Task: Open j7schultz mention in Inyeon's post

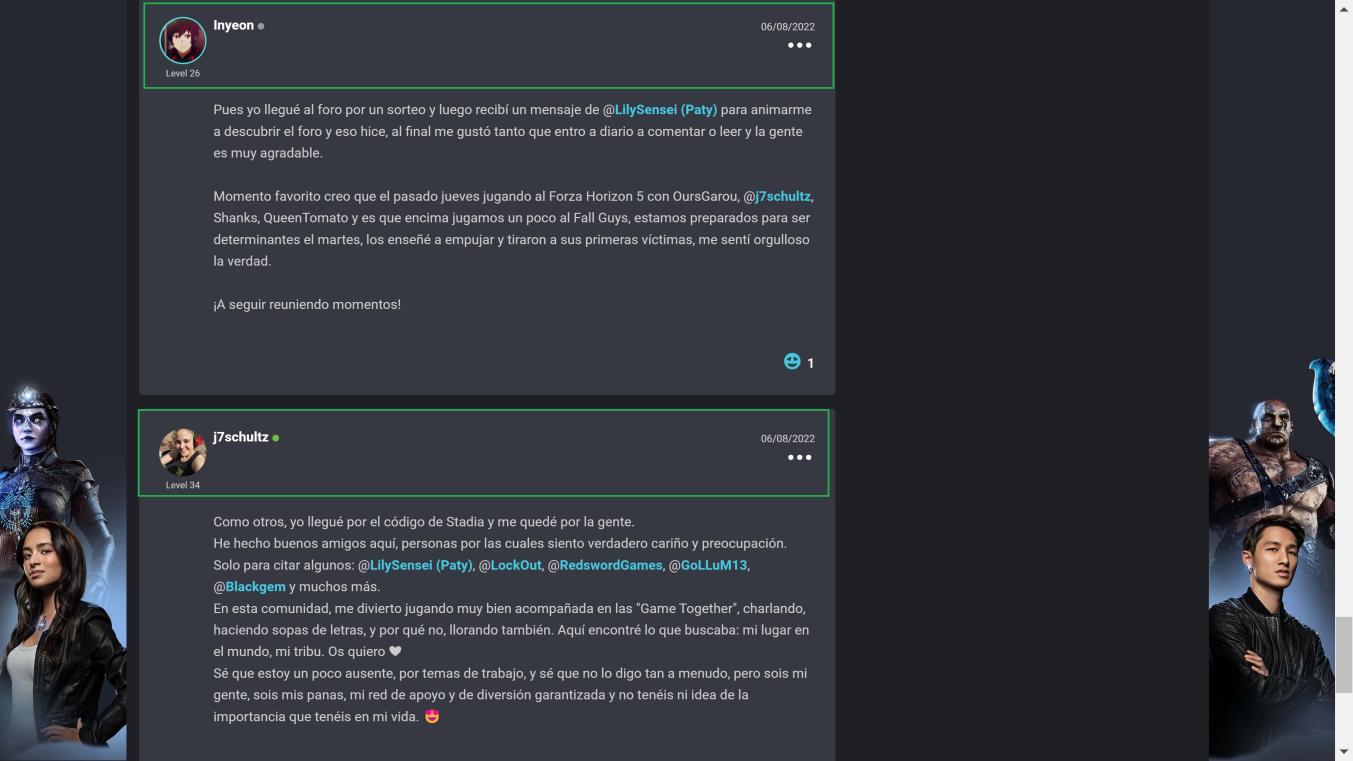Action: pos(782,197)
